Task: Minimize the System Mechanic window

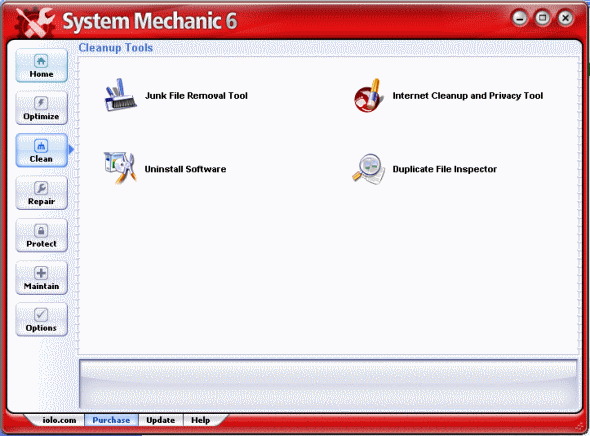Action: (520, 18)
